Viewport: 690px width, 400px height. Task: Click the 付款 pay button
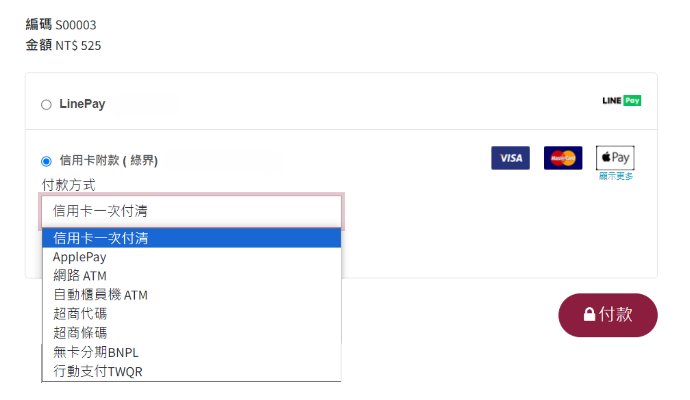pos(608,315)
